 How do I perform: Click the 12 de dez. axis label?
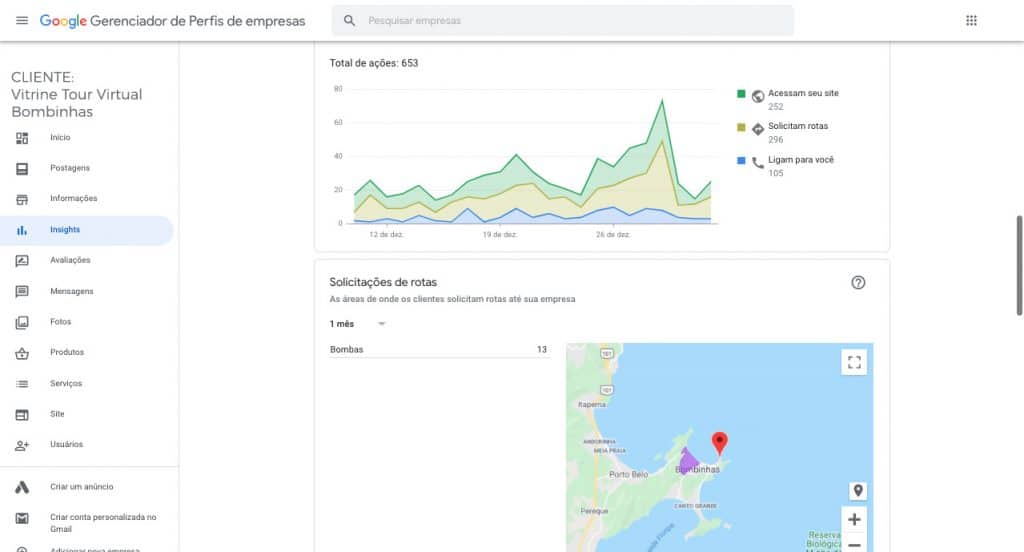386,235
